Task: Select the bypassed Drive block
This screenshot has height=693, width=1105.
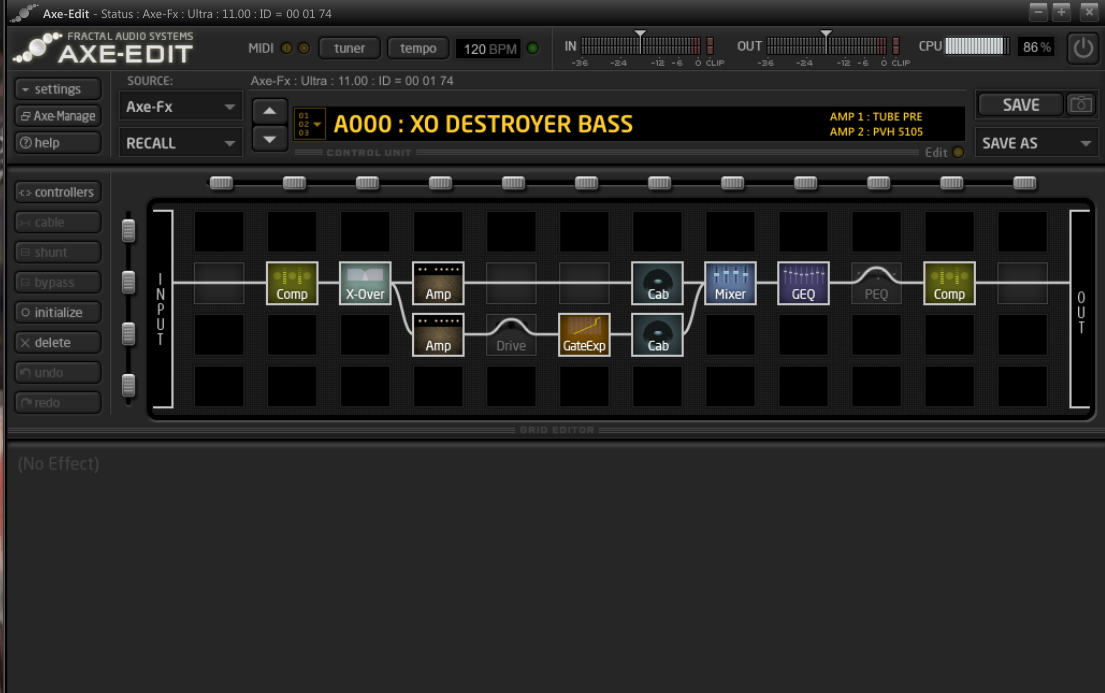Action: (x=511, y=335)
